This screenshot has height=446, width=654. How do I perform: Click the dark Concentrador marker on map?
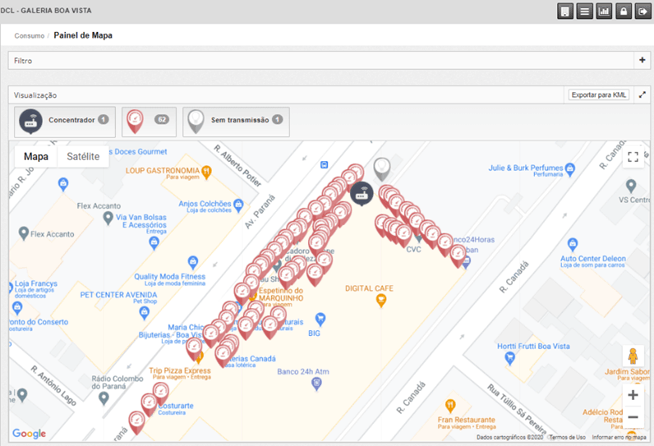click(360, 193)
